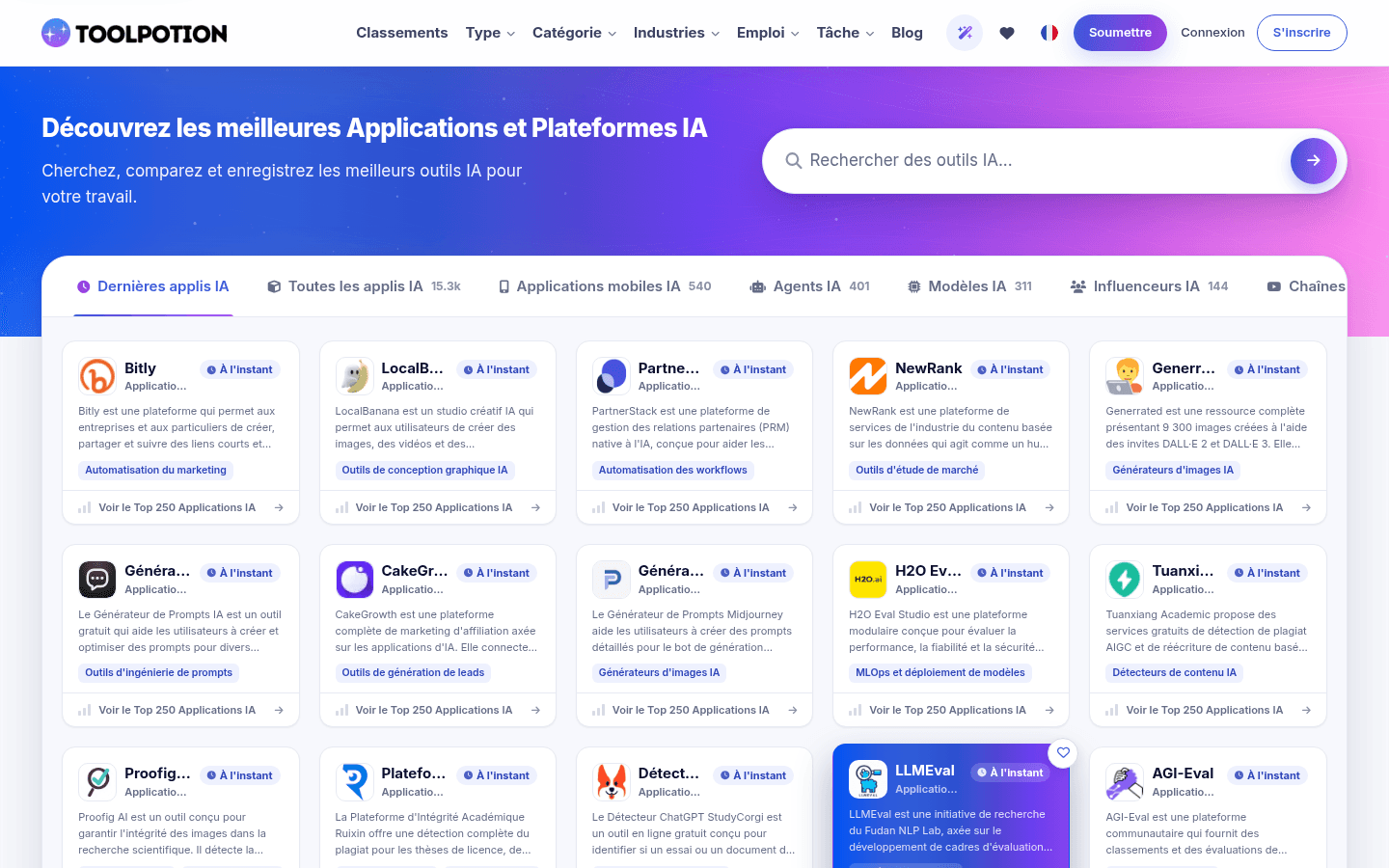Screen dimensions: 1389x868
Task: Switch to Applications mobiles IA tab
Action: [x=605, y=286]
